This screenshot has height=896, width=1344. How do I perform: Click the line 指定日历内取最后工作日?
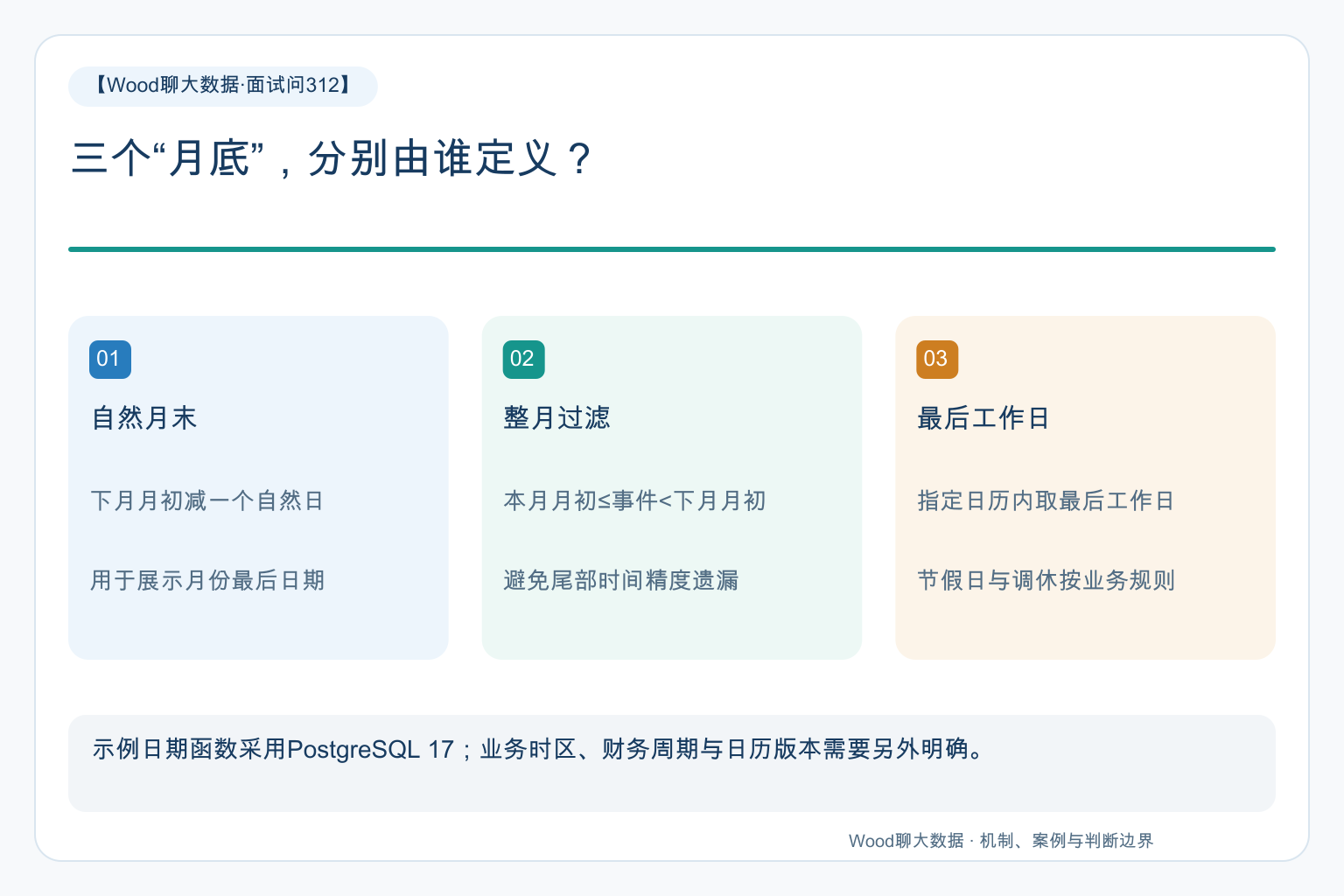(1046, 500)
